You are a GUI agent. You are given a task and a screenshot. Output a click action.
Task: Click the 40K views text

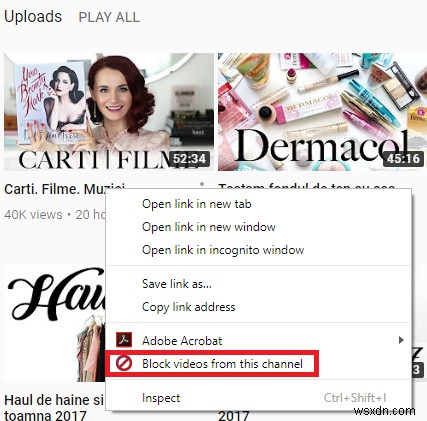point(33,215)
